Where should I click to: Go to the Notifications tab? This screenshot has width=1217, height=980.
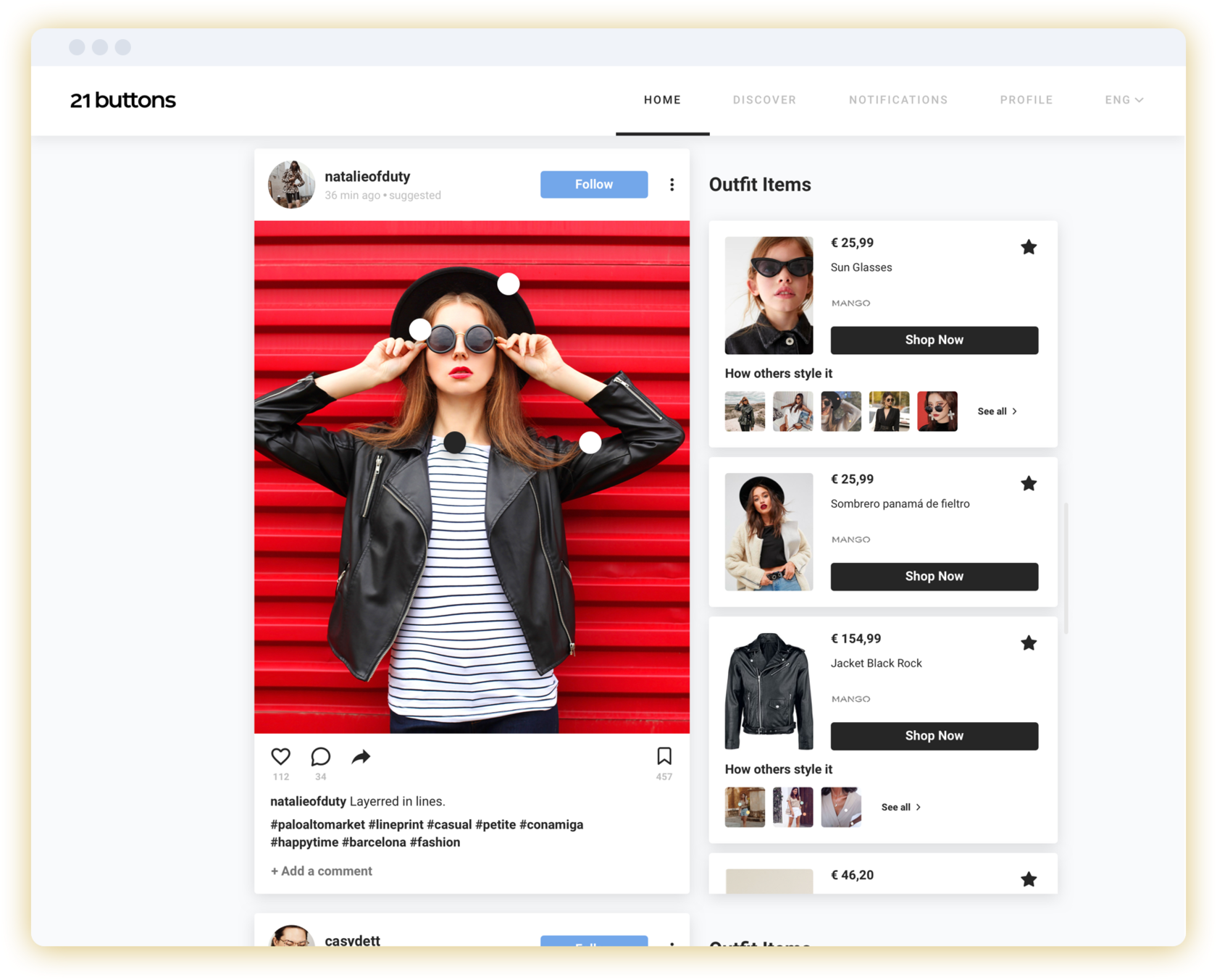click(898, 100)
